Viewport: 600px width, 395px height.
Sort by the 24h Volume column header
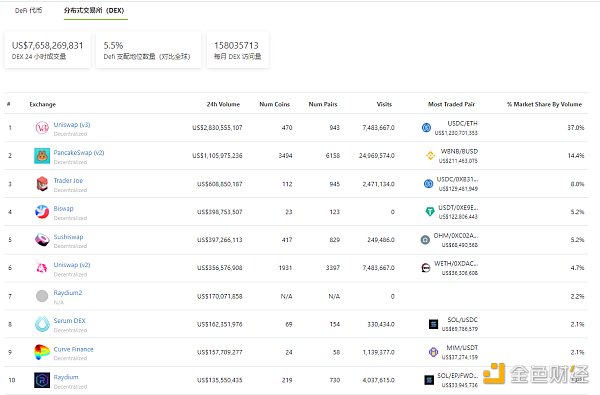223,104
